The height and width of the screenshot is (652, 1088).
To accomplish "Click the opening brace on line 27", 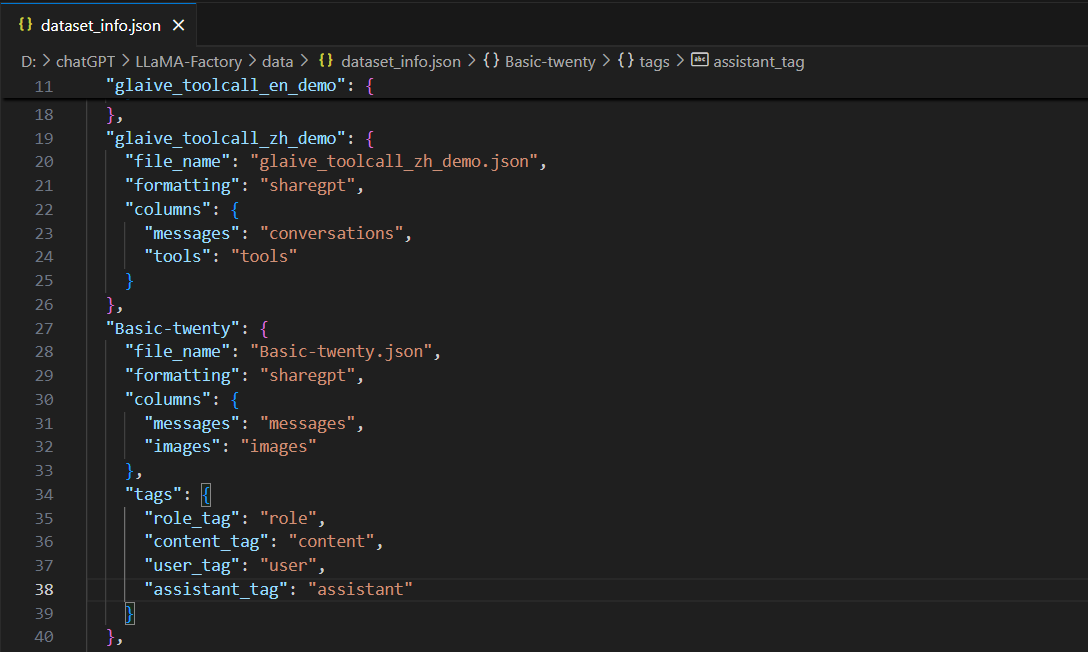I will tap(264, 328).
